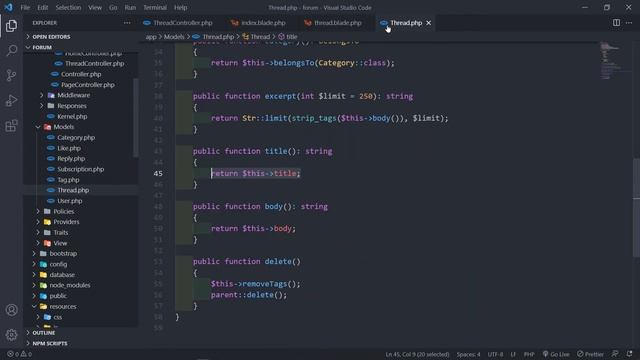Open Subscription.php in the file tree

click(80, 169)
